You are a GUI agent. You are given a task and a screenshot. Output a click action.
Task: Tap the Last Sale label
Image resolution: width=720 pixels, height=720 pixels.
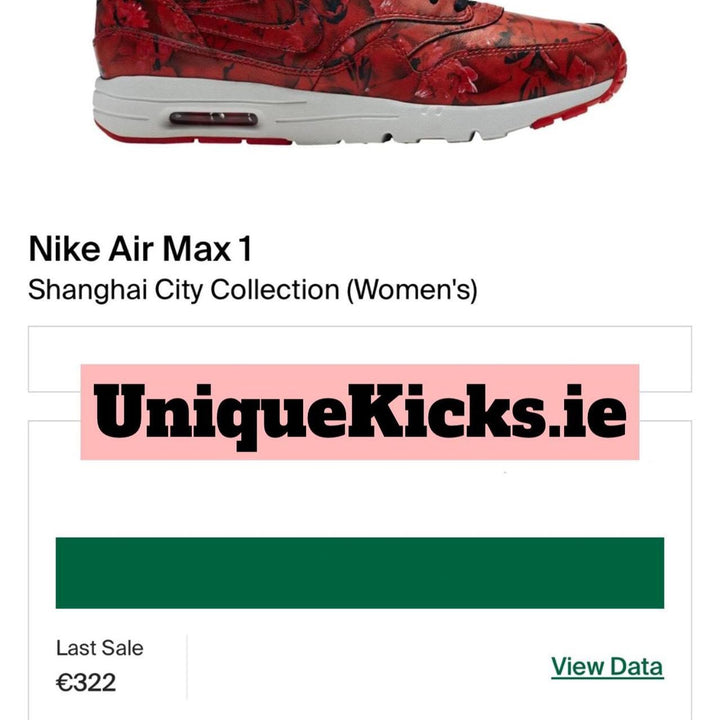coord(100,648)
